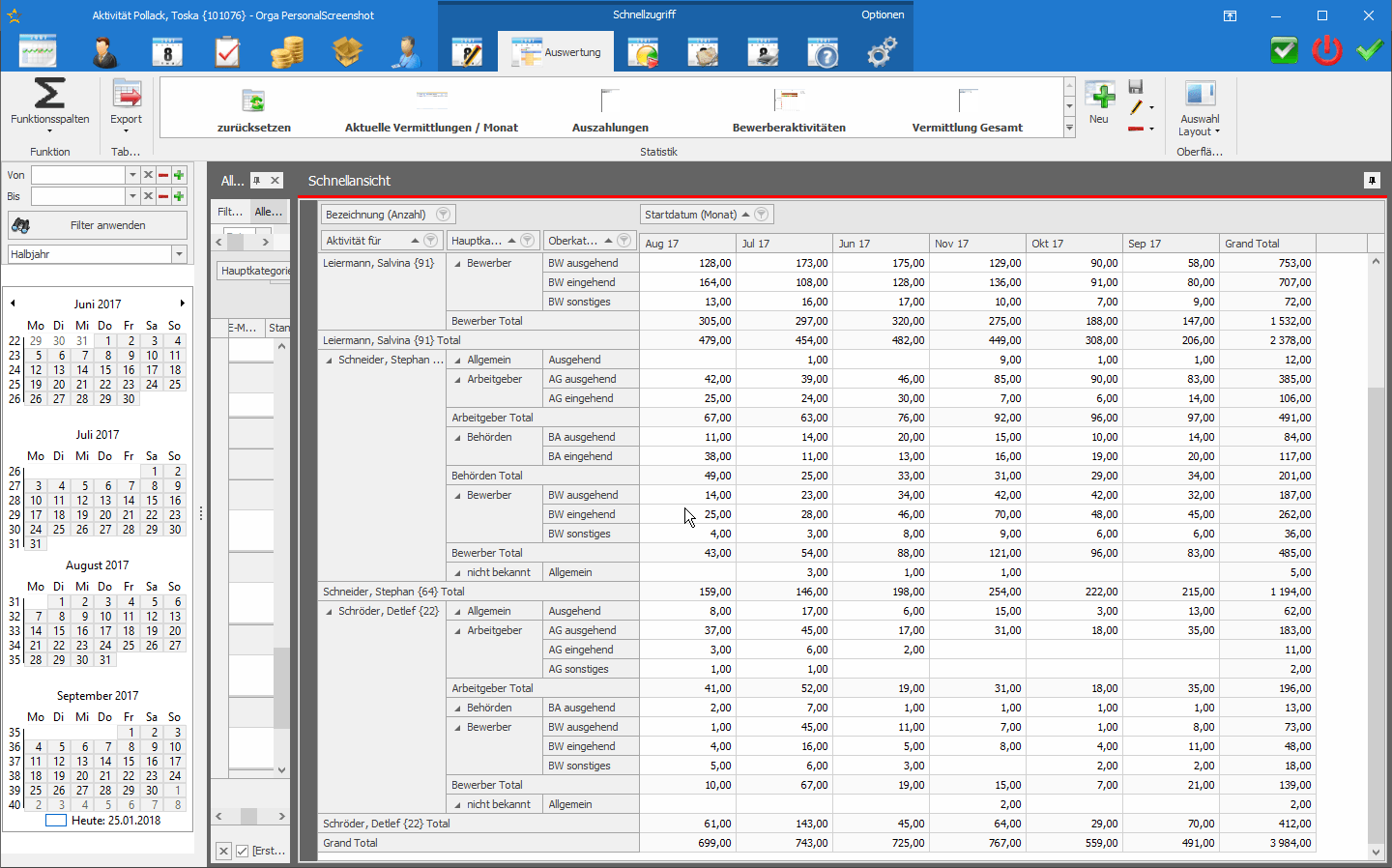1392x868 pixels.
Task: Switch to the Alle... tab
Action: (x=269, y=212)
